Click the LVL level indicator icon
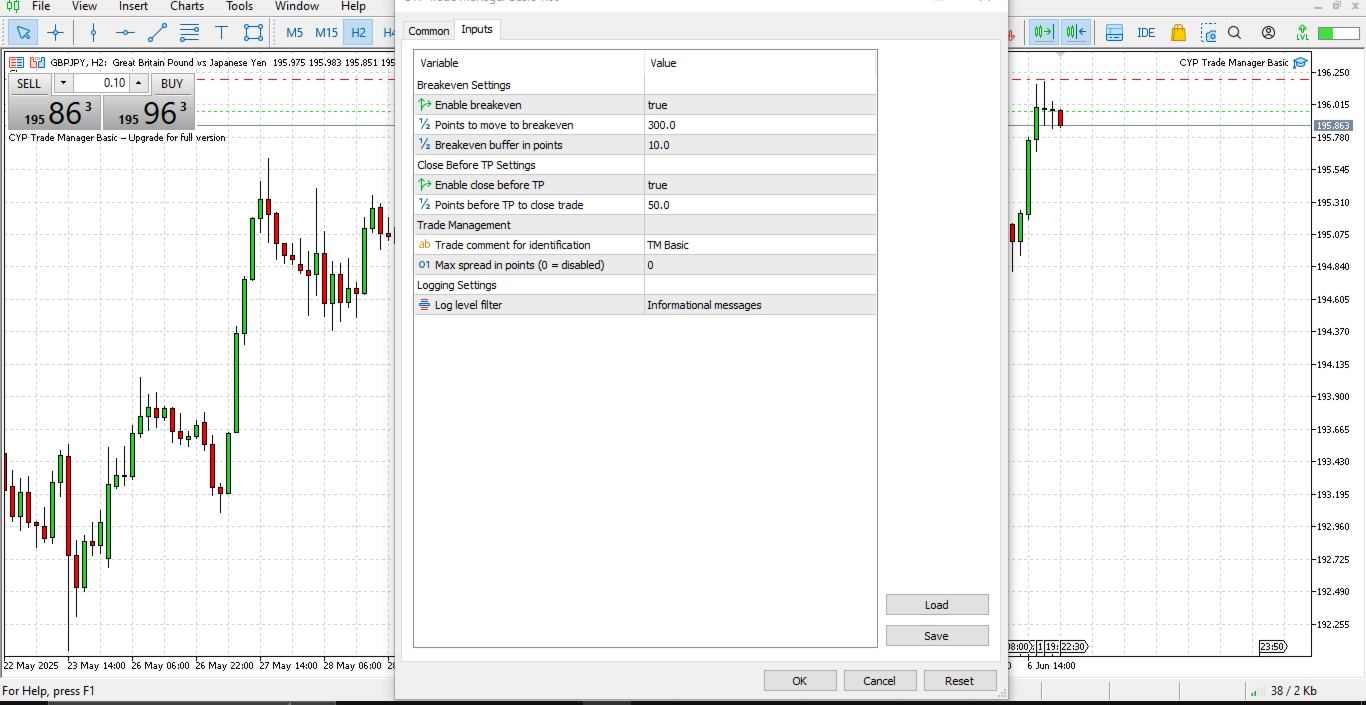This screenshot has height=705, width=1366. click(1302, 33)
